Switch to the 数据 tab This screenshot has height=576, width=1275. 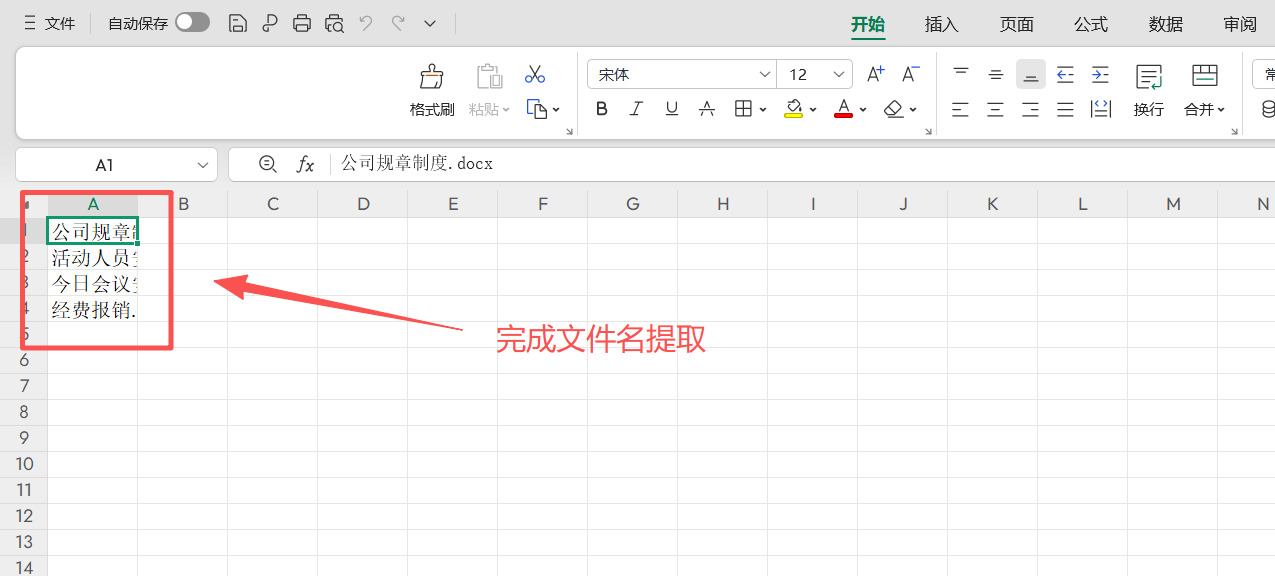coord(1166,24)
